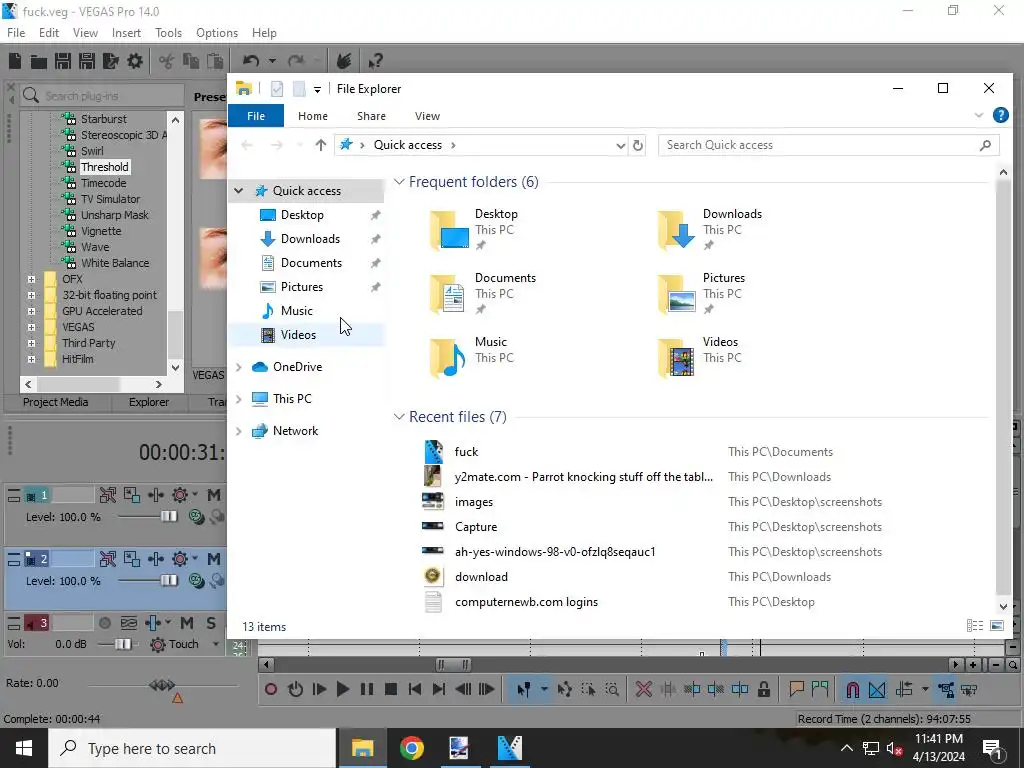Open the Tools menu in VEGAS

point(168,33)
